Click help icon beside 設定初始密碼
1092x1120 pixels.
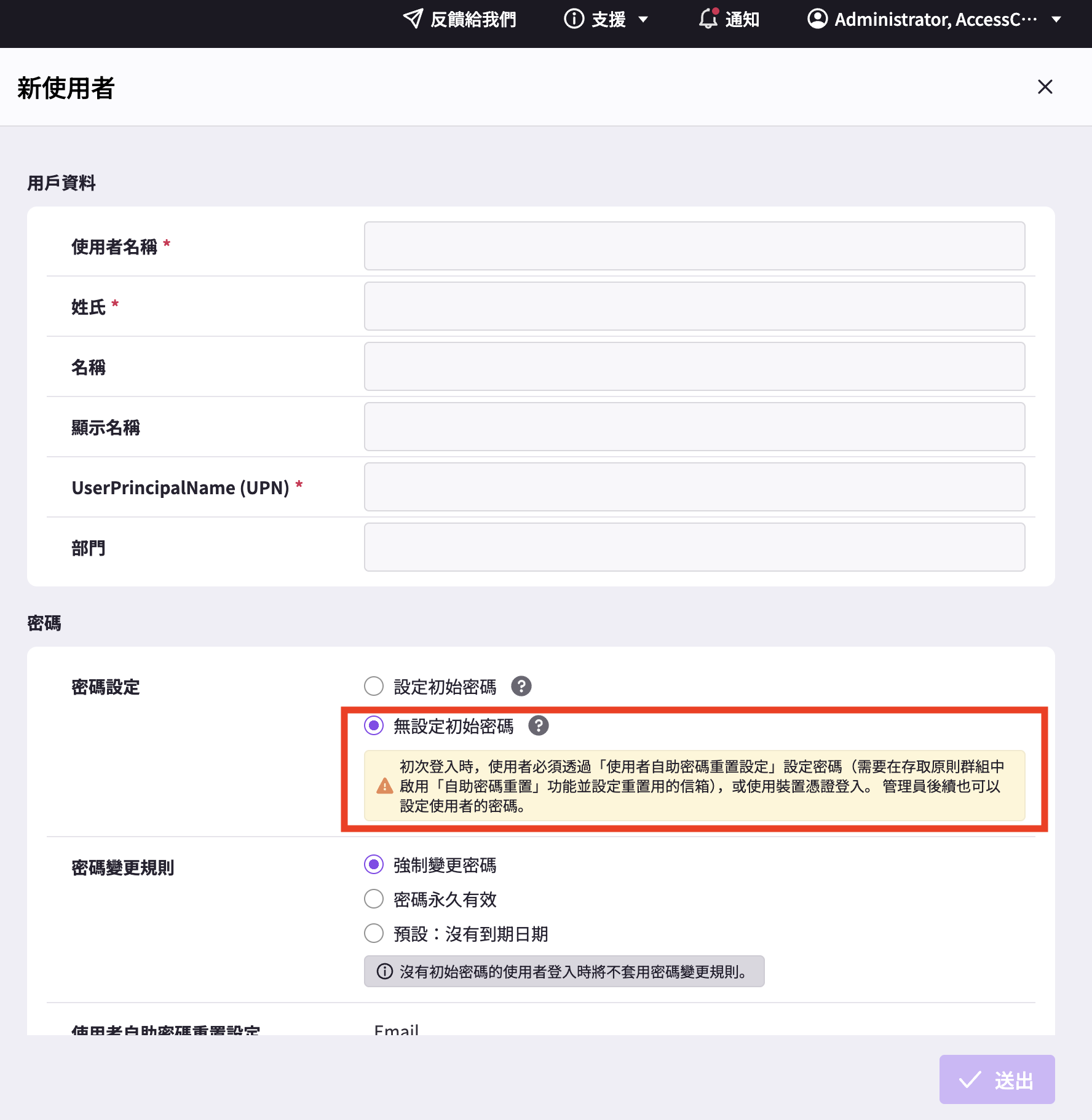(x=521, y=686)
